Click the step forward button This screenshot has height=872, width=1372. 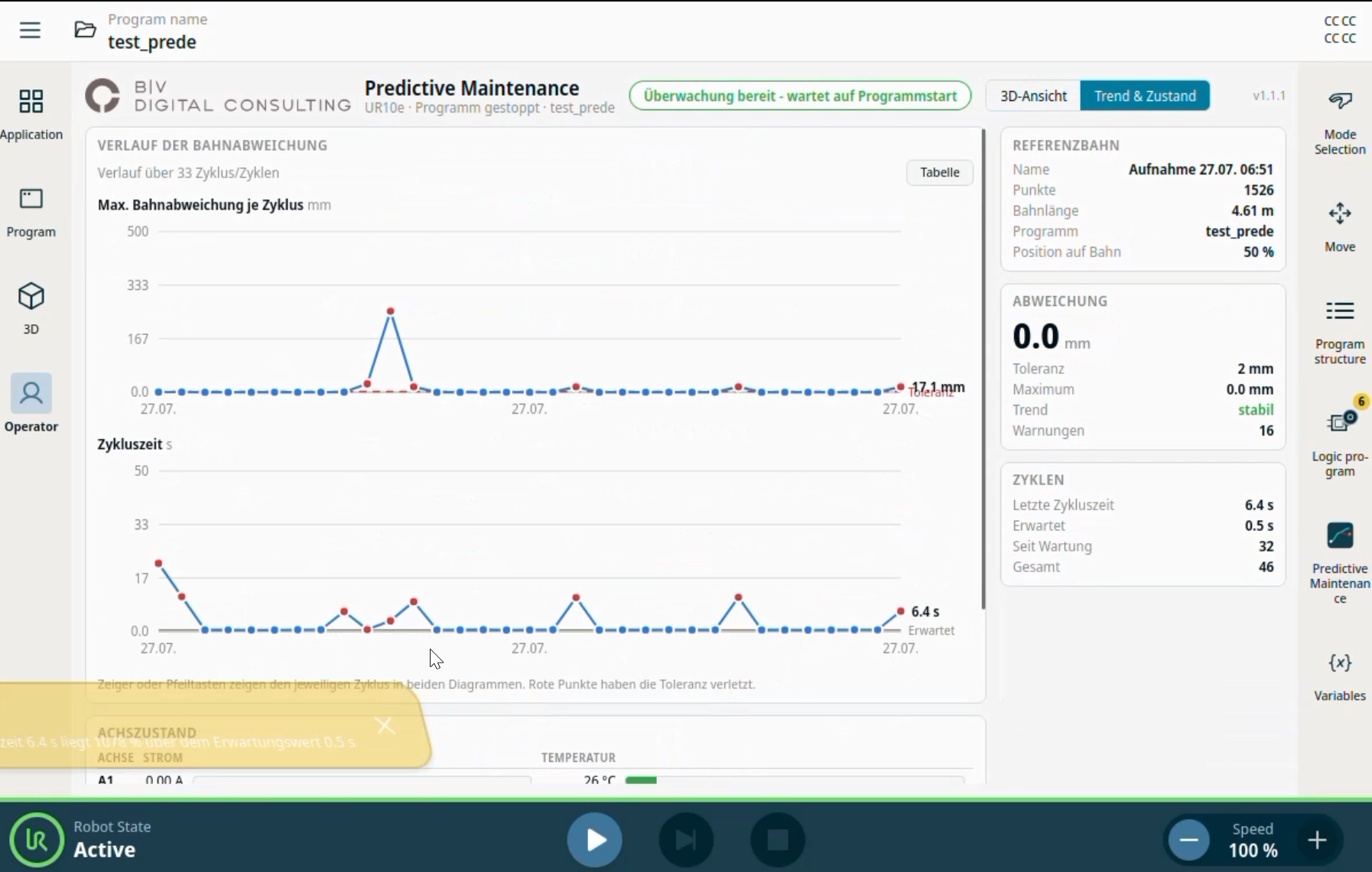(x=686, y=840)
